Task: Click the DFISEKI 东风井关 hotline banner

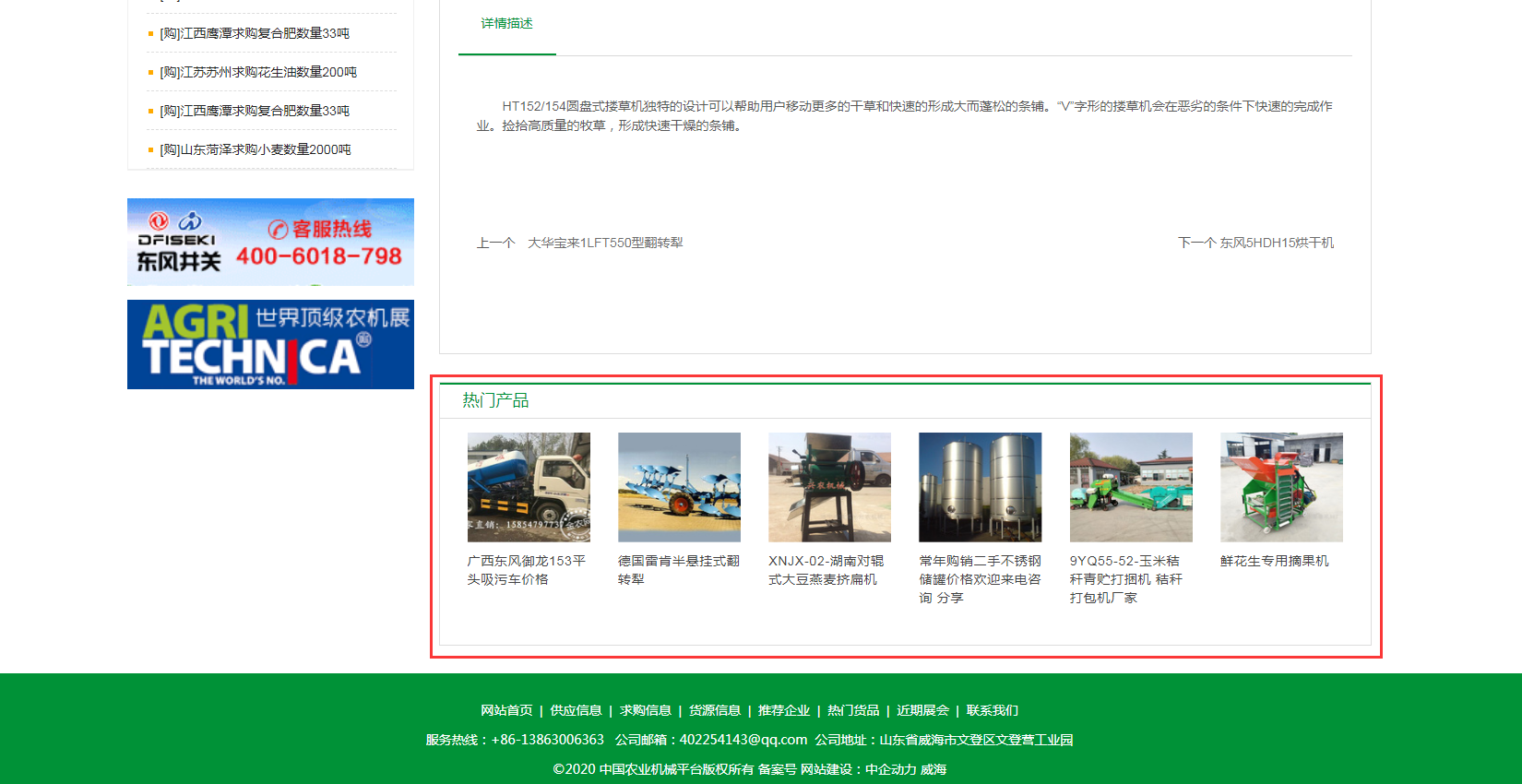Action: coord(270,242)
